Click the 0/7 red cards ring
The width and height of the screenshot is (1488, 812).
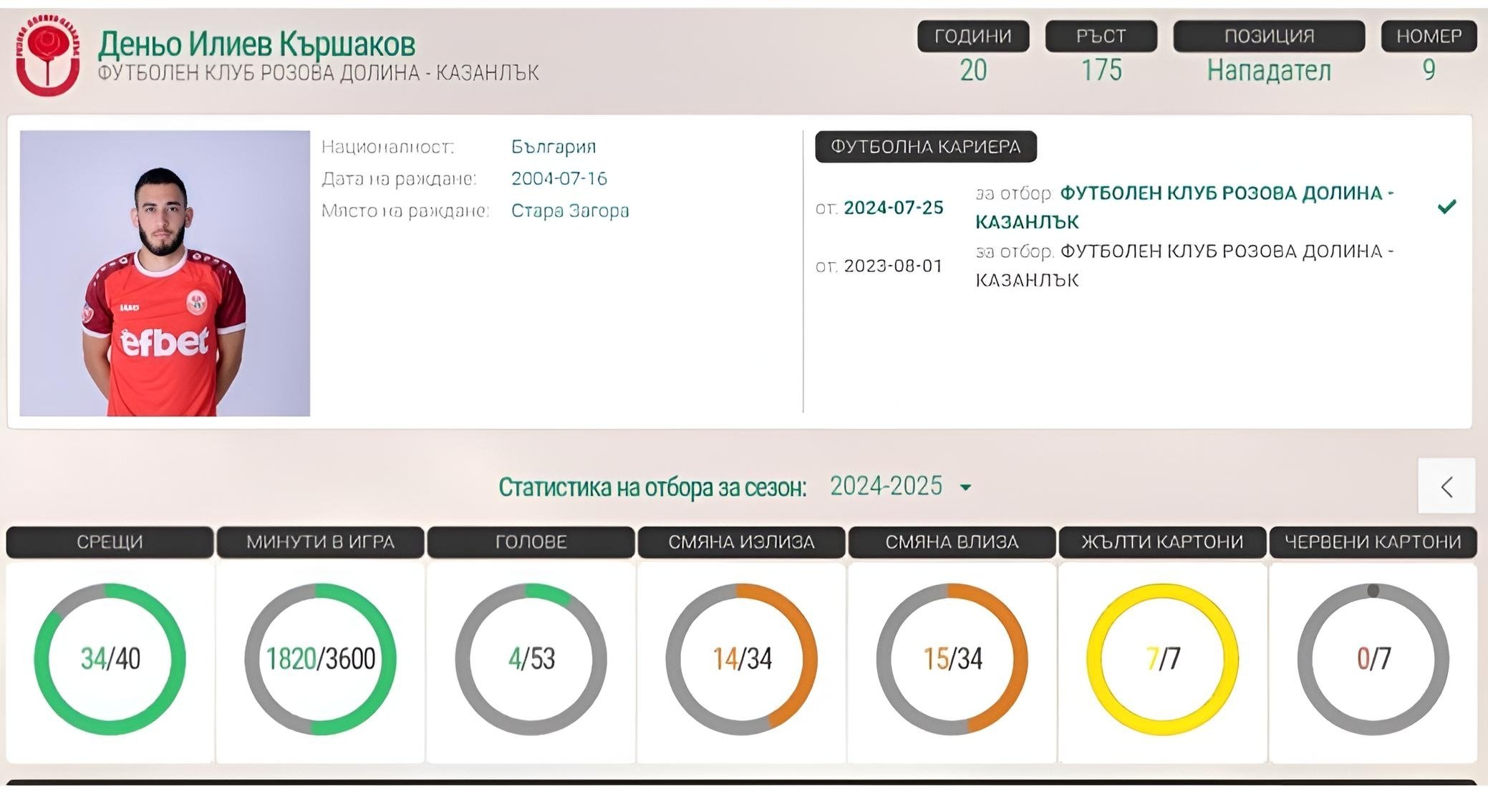[1373, 659]
